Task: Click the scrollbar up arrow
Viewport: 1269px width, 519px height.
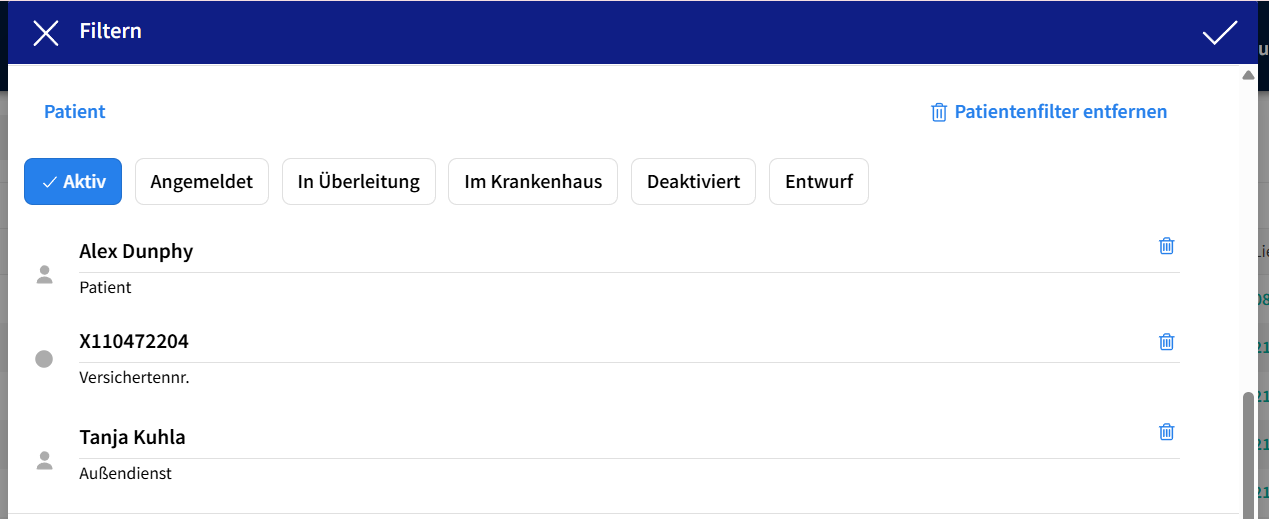Action: point(1248,76)
